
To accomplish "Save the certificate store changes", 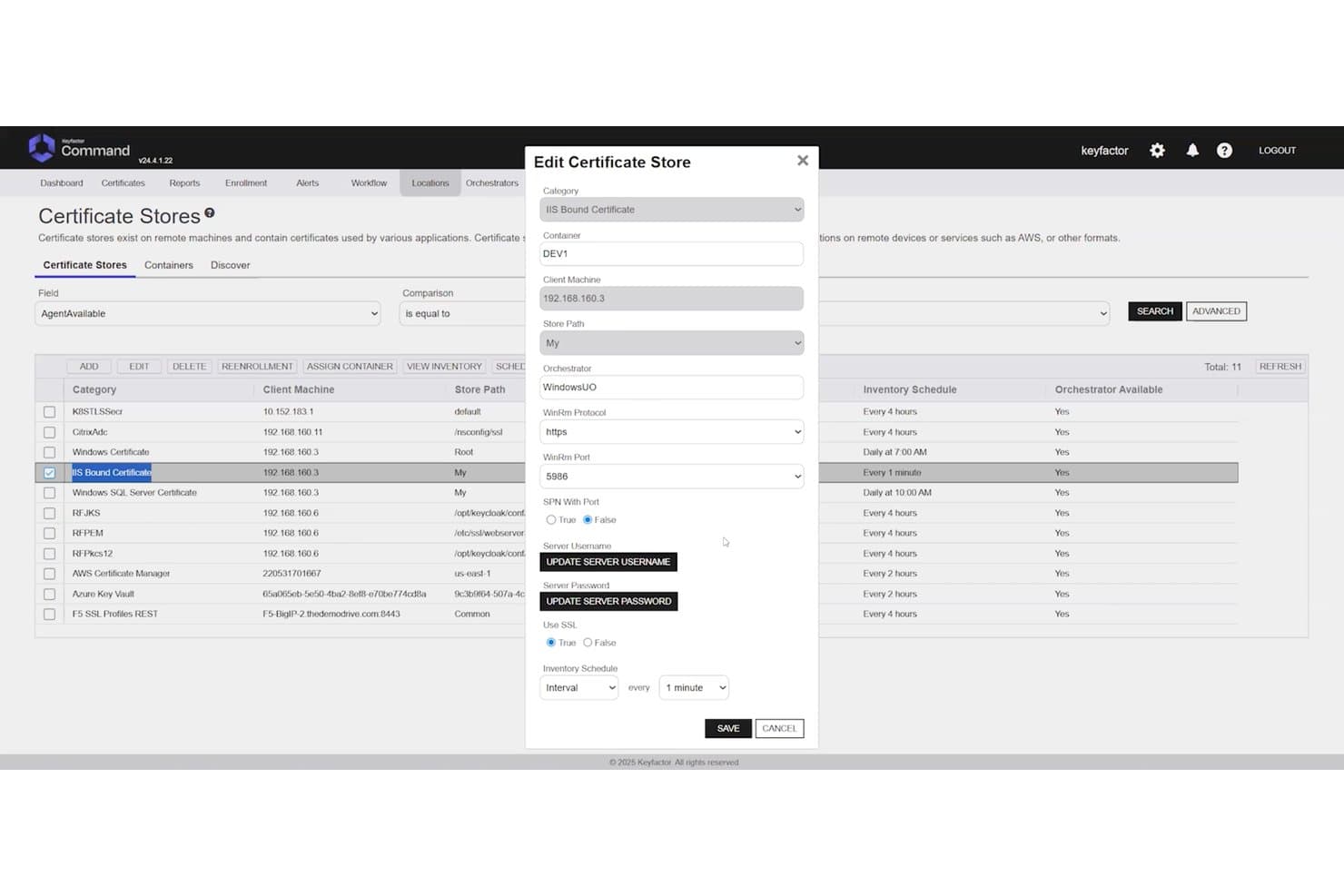I will [x=728, y=728].
